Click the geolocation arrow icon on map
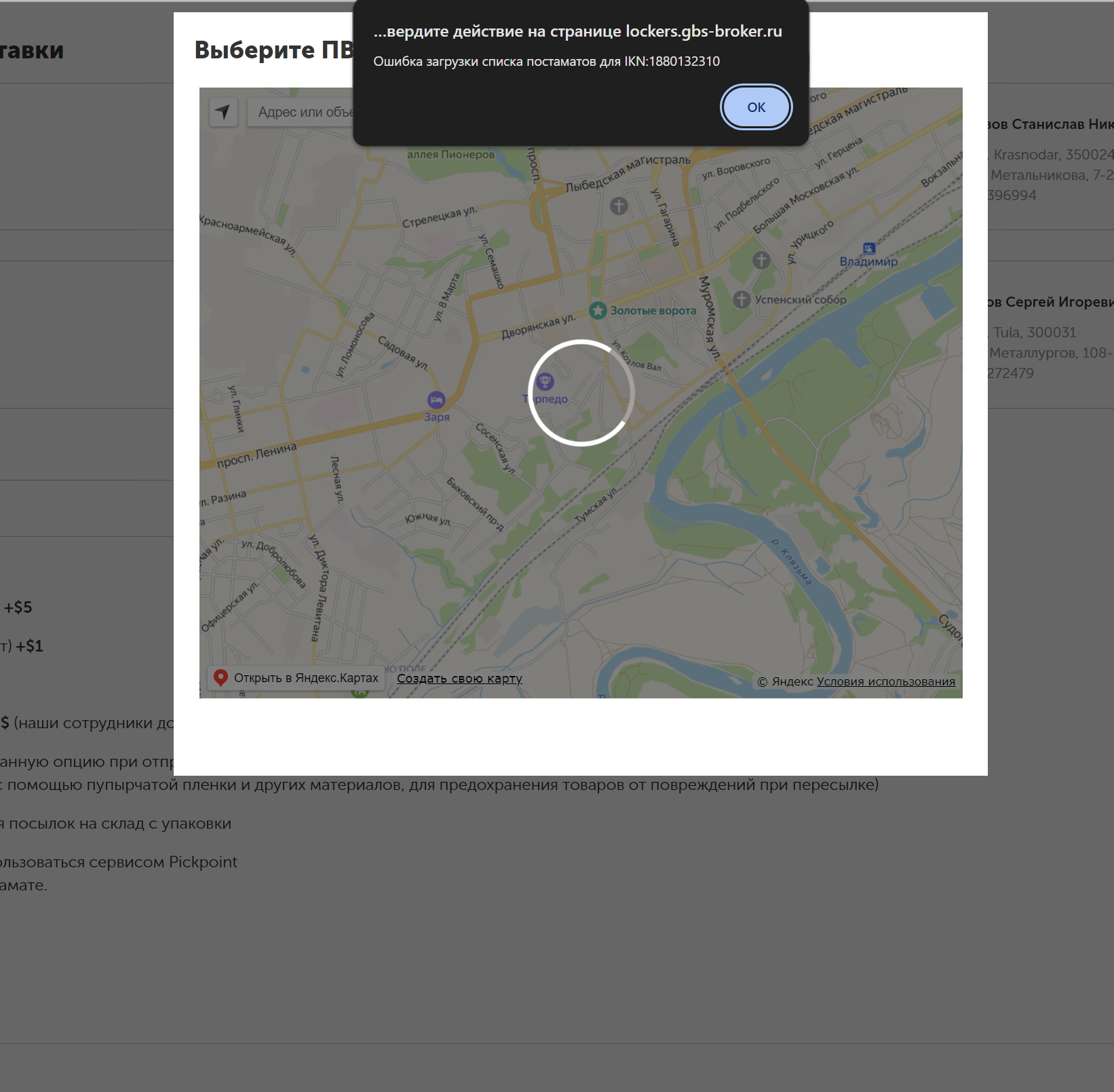The height and width of the screenshot is (1092, 1114). (223, 111)
